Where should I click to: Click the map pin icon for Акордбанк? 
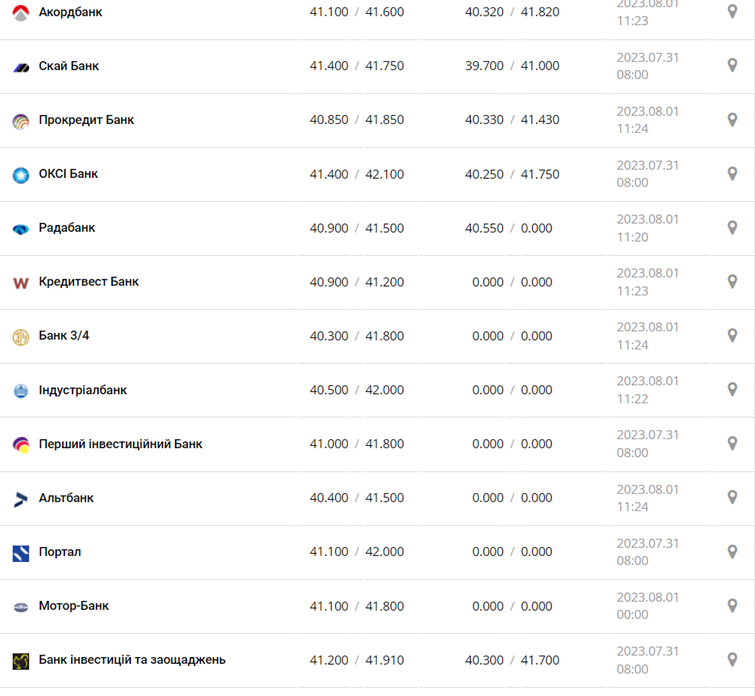[732, 12]
